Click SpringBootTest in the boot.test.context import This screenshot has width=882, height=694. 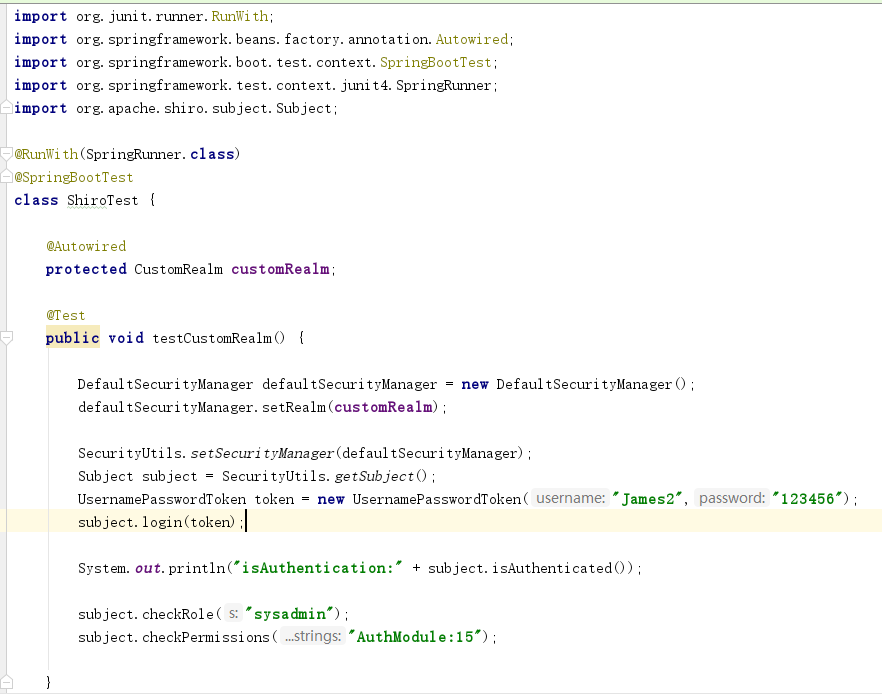pos(436,62)
